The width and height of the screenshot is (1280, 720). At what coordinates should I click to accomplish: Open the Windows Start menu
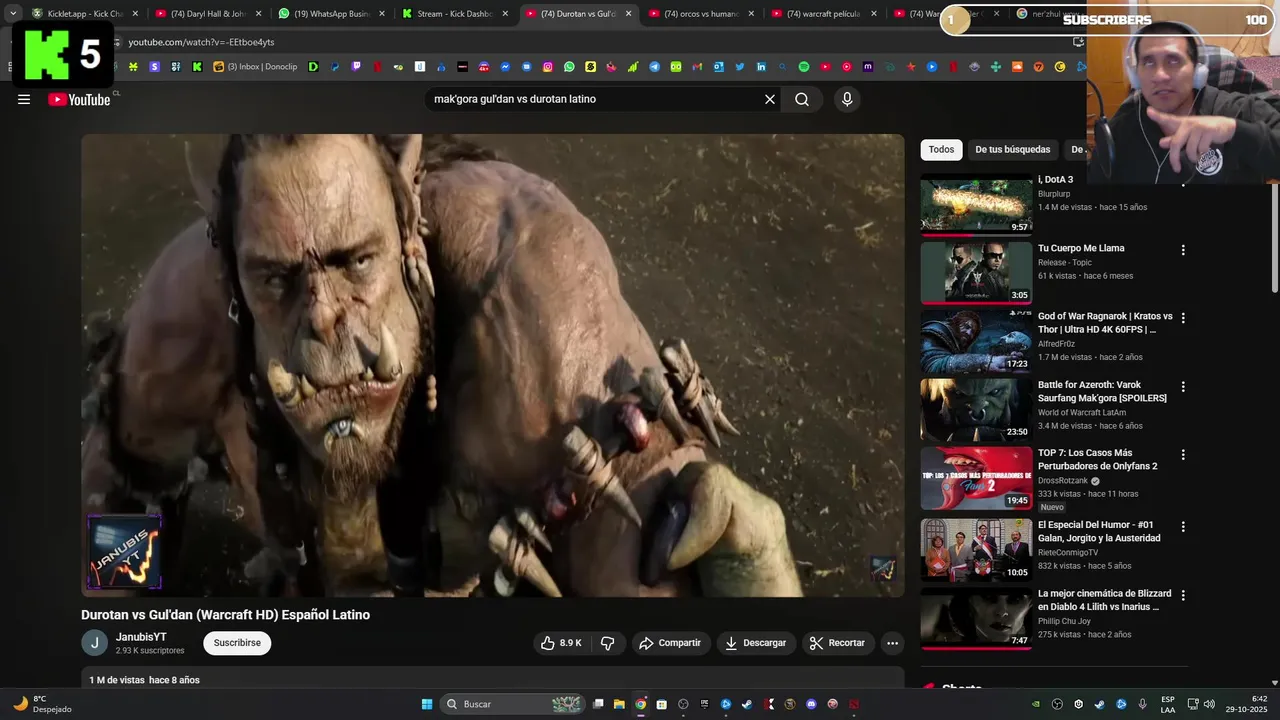(427, 704)
